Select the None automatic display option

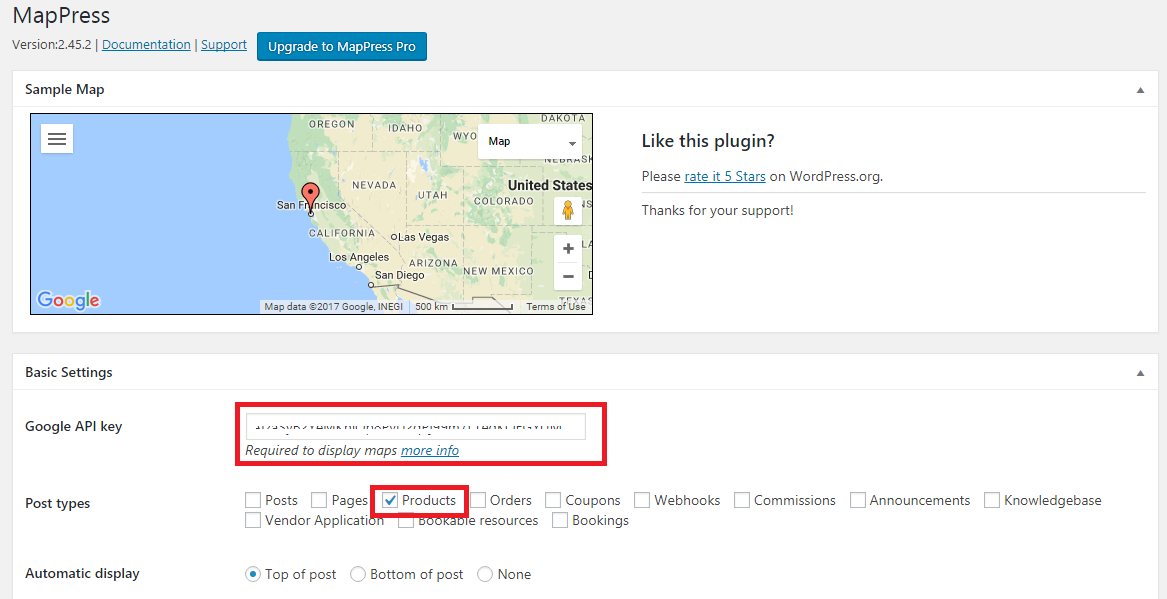tap(485, 574)
